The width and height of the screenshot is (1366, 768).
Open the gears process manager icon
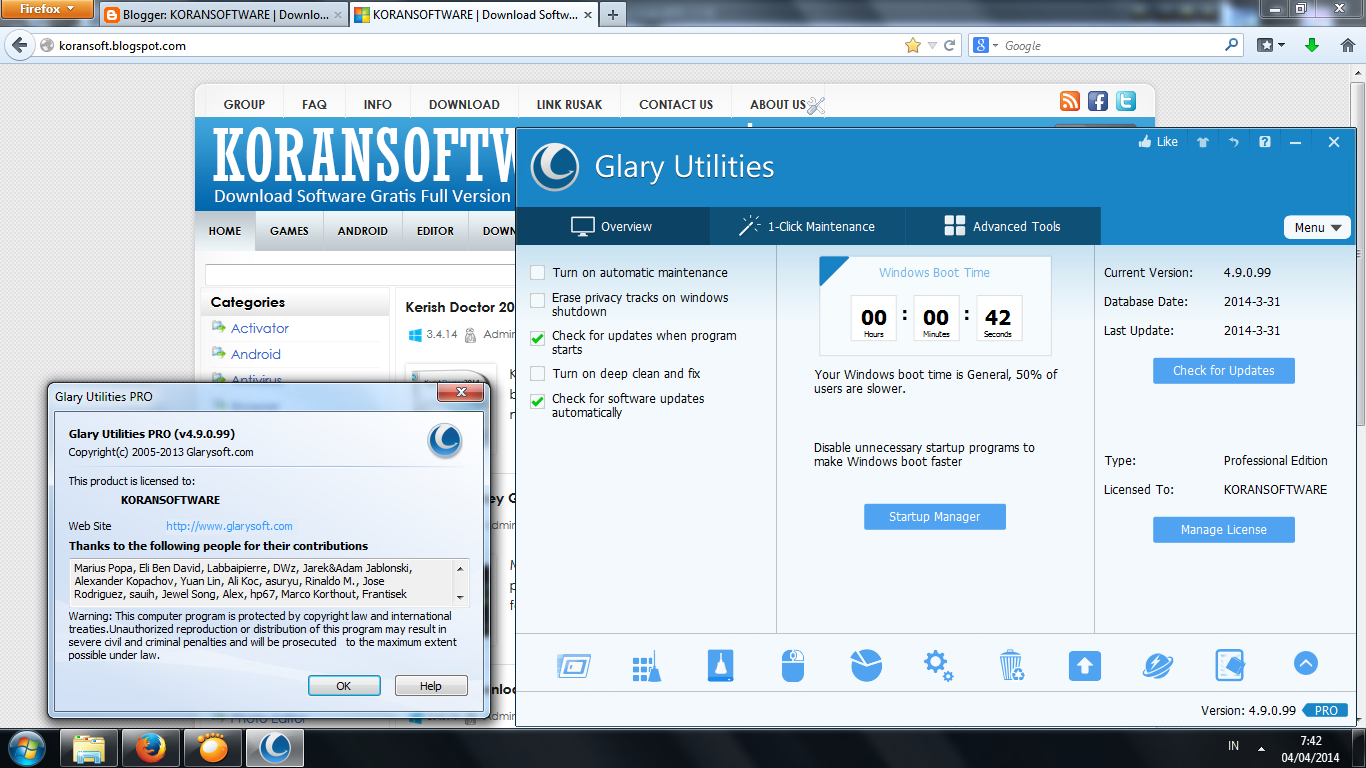(x=938, y=665)
